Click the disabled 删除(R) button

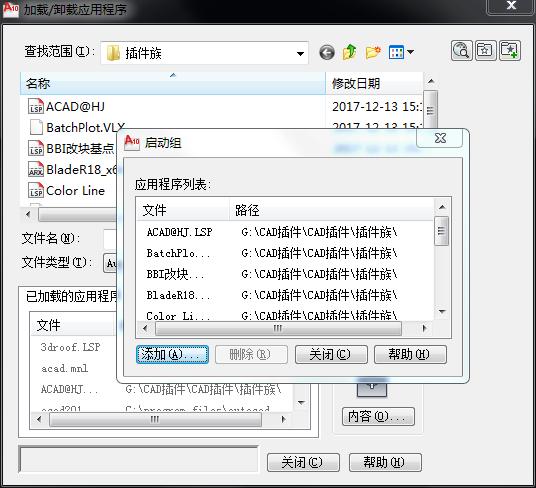click(x=251, y=354)
